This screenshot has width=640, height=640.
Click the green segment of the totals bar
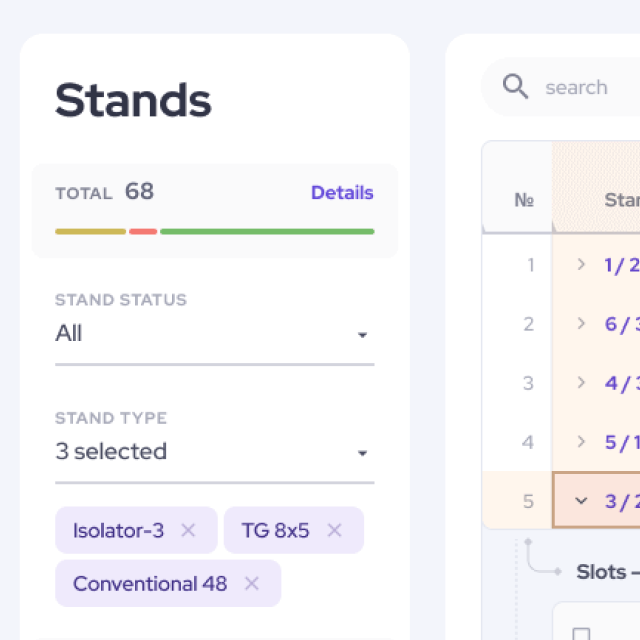point(267,231)
